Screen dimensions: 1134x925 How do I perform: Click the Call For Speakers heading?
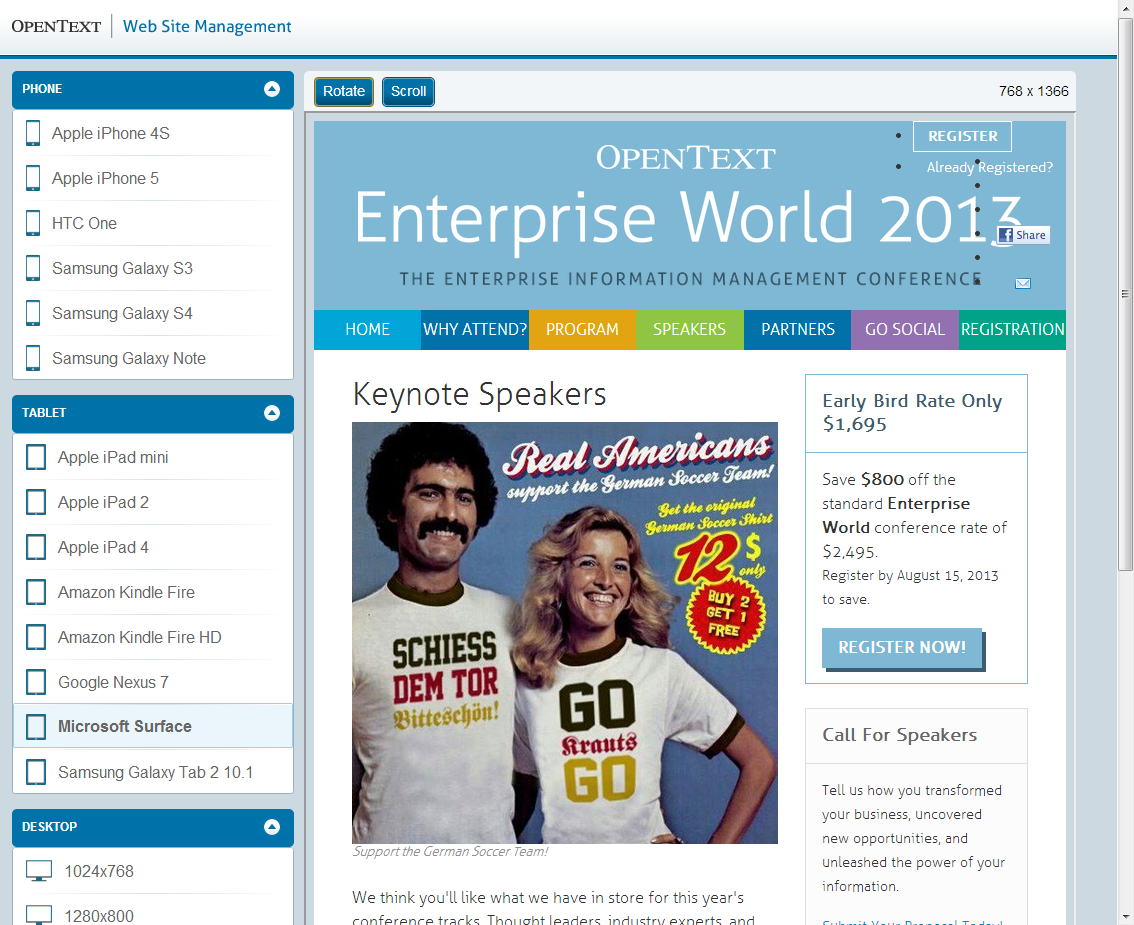[900, 735]
